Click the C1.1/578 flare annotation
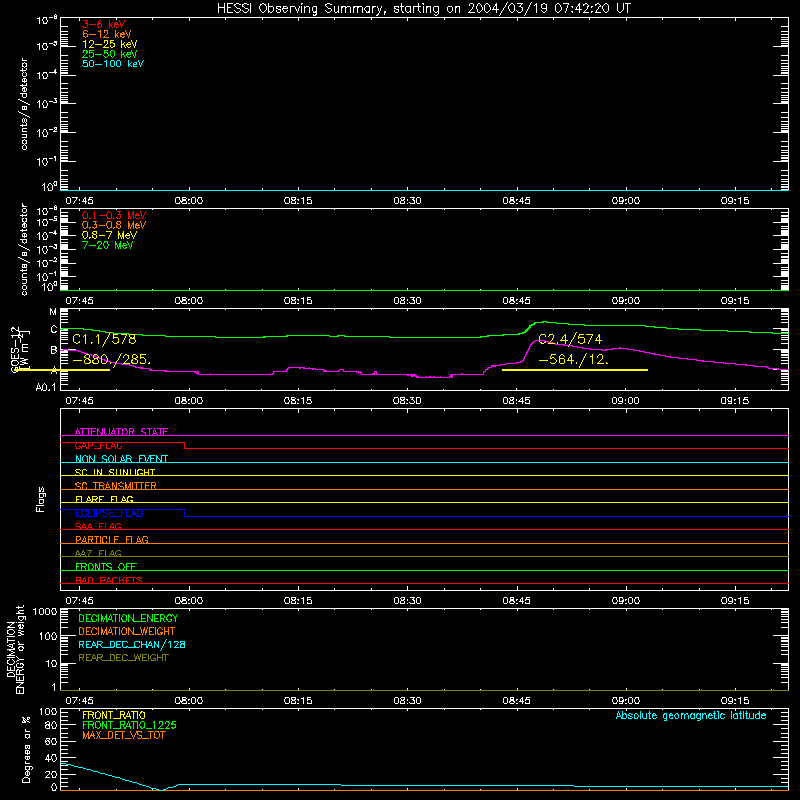Screen dimensions: 800x800 pos(104,339)
